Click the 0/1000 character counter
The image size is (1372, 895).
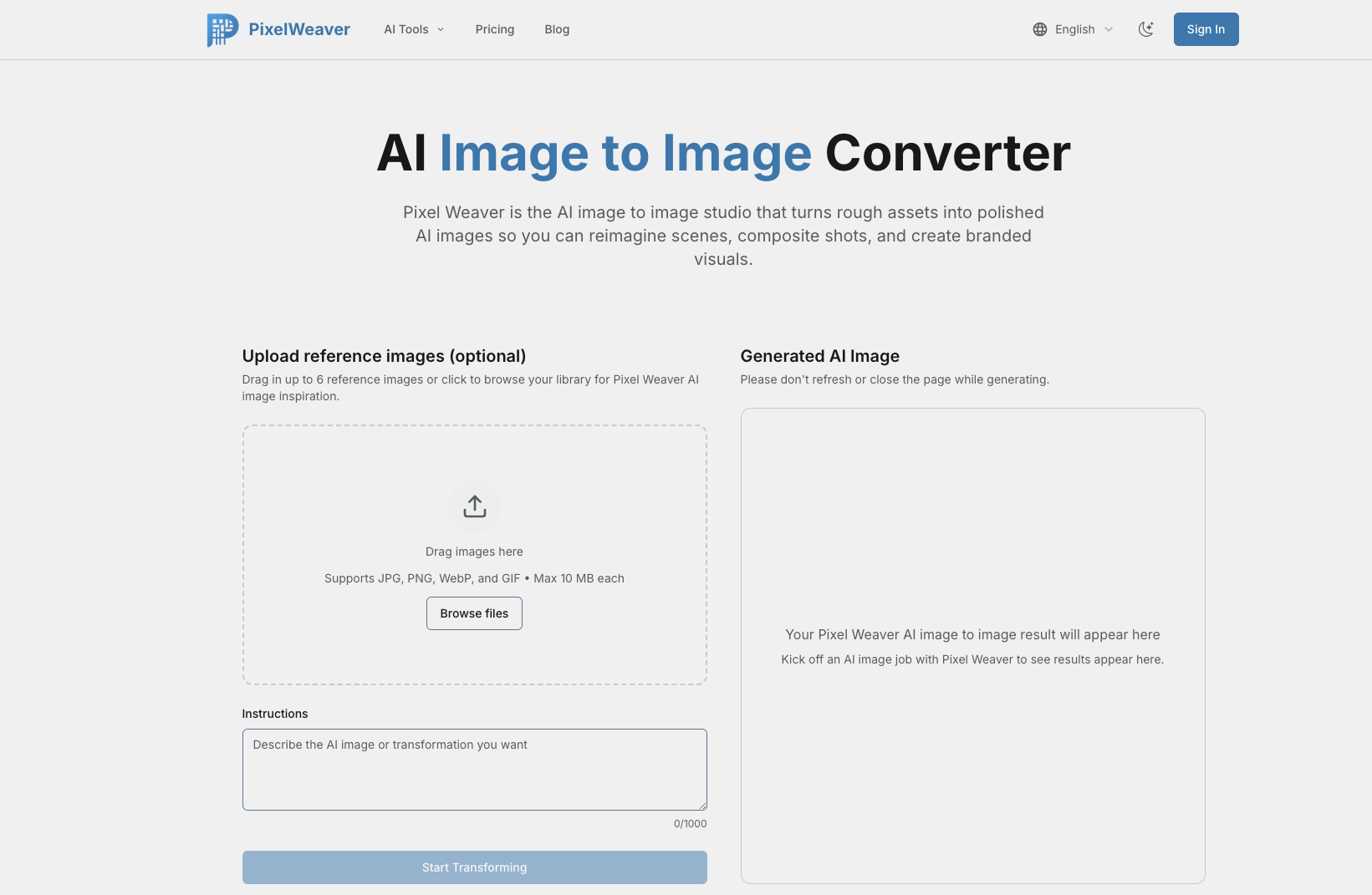[x=691, y=823]
